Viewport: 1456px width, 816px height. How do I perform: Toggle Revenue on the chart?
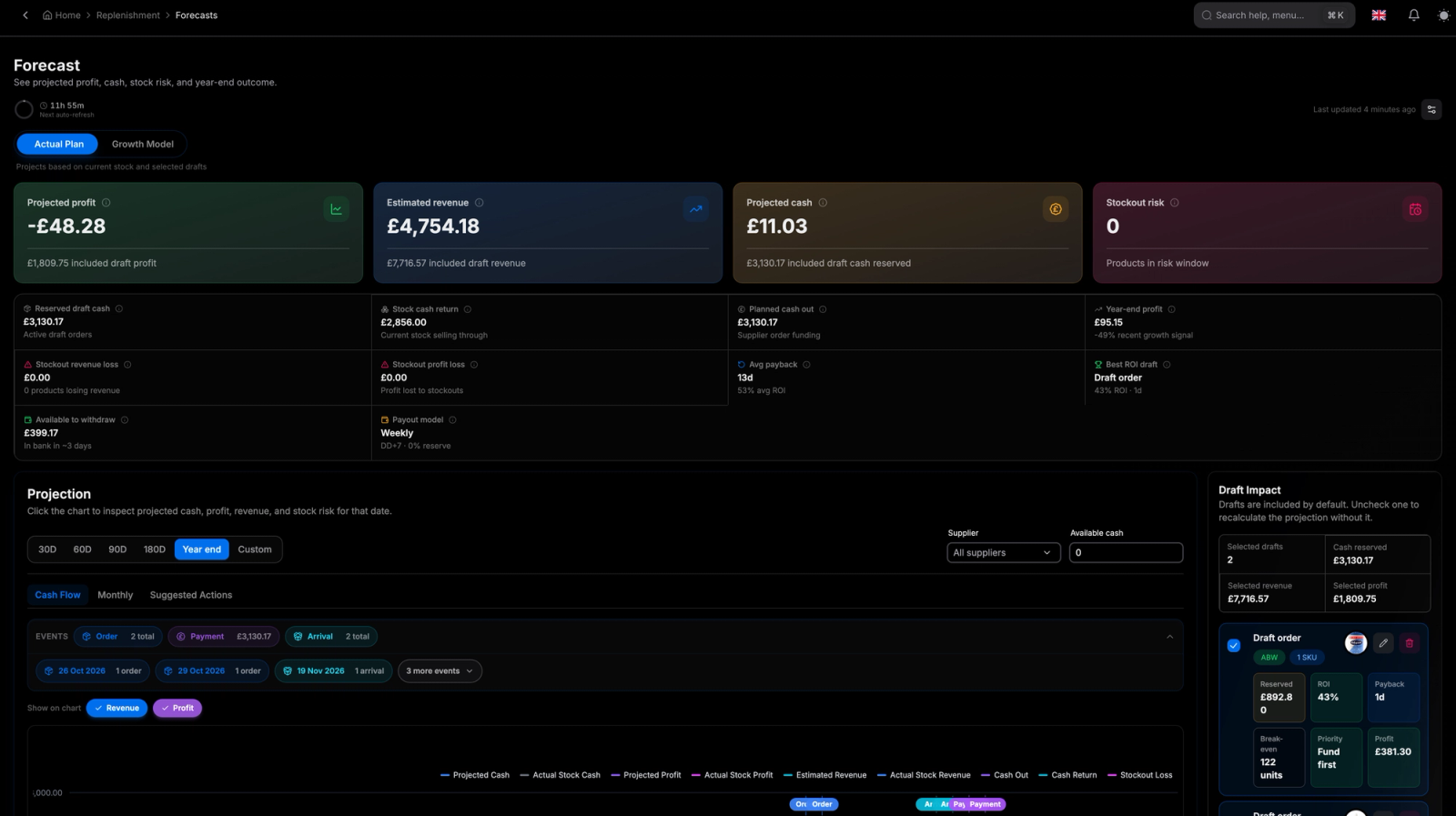point(116,708)
